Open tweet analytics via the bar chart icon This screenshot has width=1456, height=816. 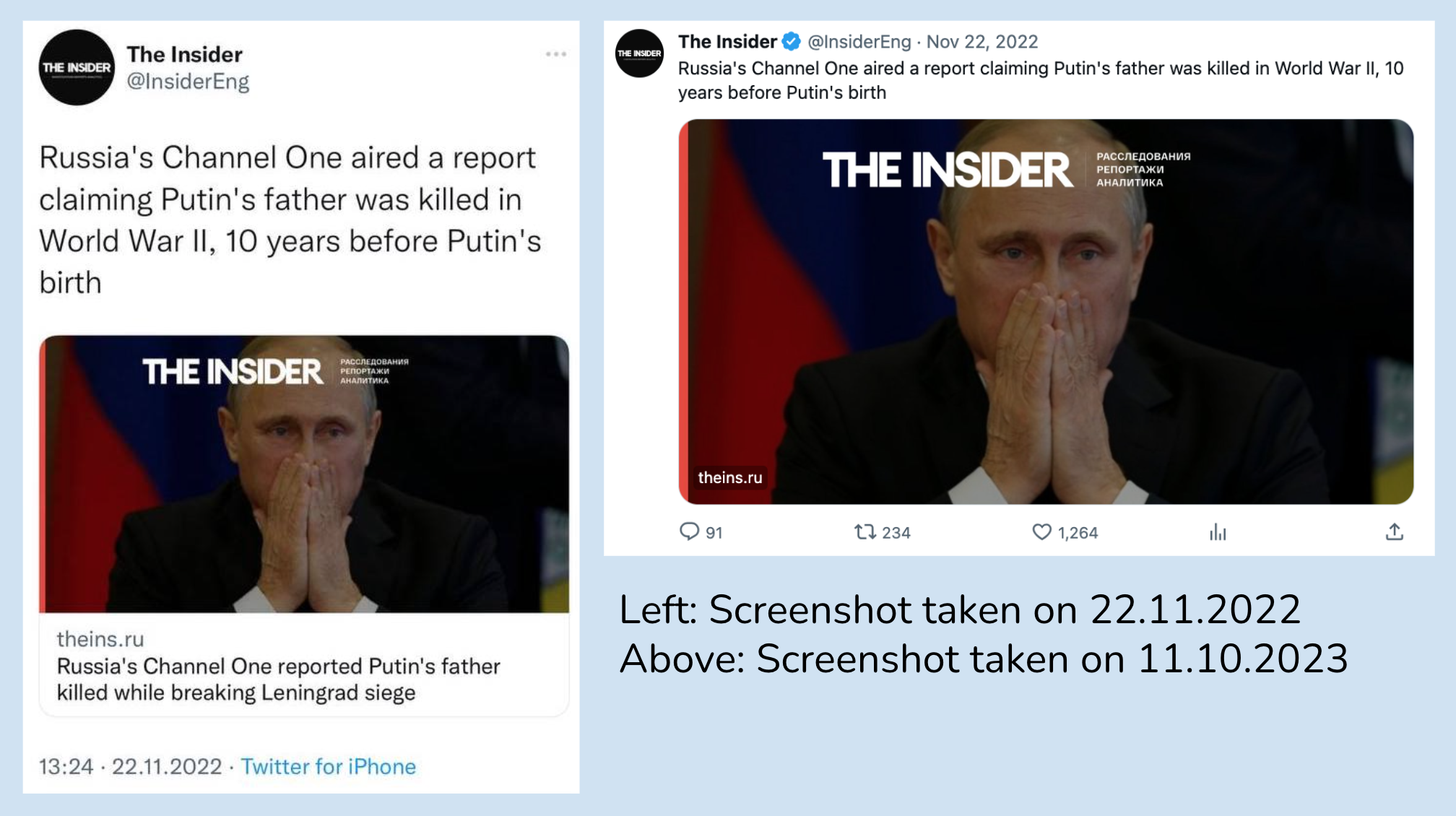click(1218, 533)
